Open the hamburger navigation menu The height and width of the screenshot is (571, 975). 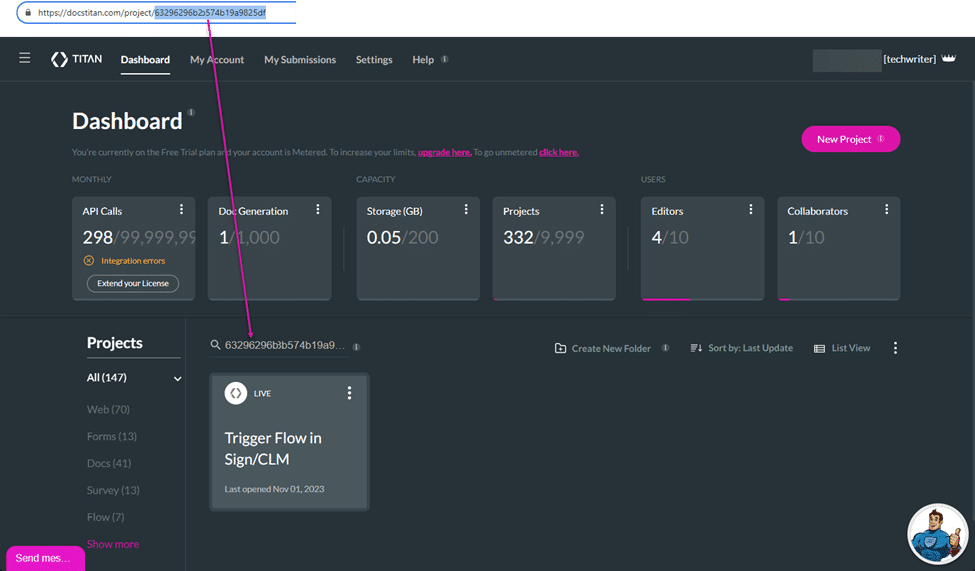pyautogui.click(x=25, y=59)
